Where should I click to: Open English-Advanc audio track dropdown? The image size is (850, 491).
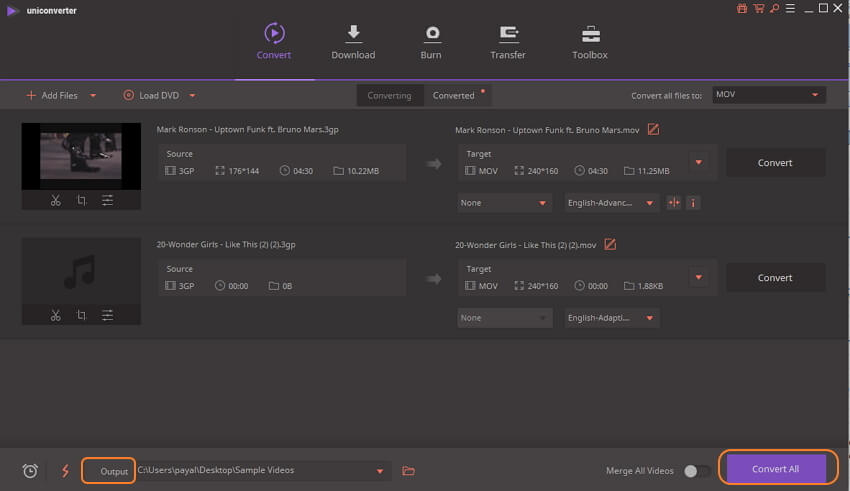[612, 203]
